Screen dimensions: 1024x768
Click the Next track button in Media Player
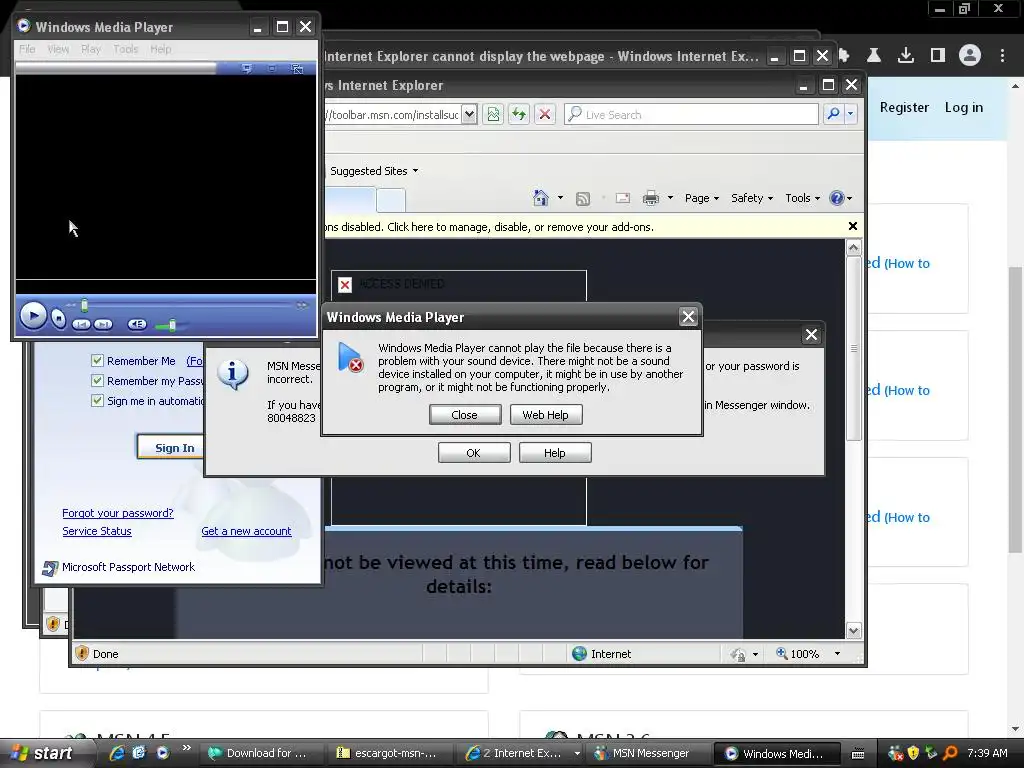click(103, 324)
